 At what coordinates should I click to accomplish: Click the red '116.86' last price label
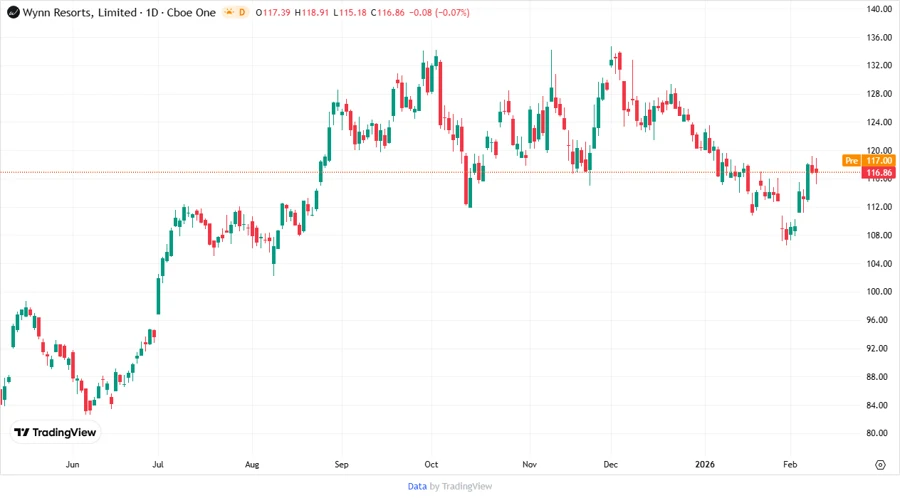[879, 173]
